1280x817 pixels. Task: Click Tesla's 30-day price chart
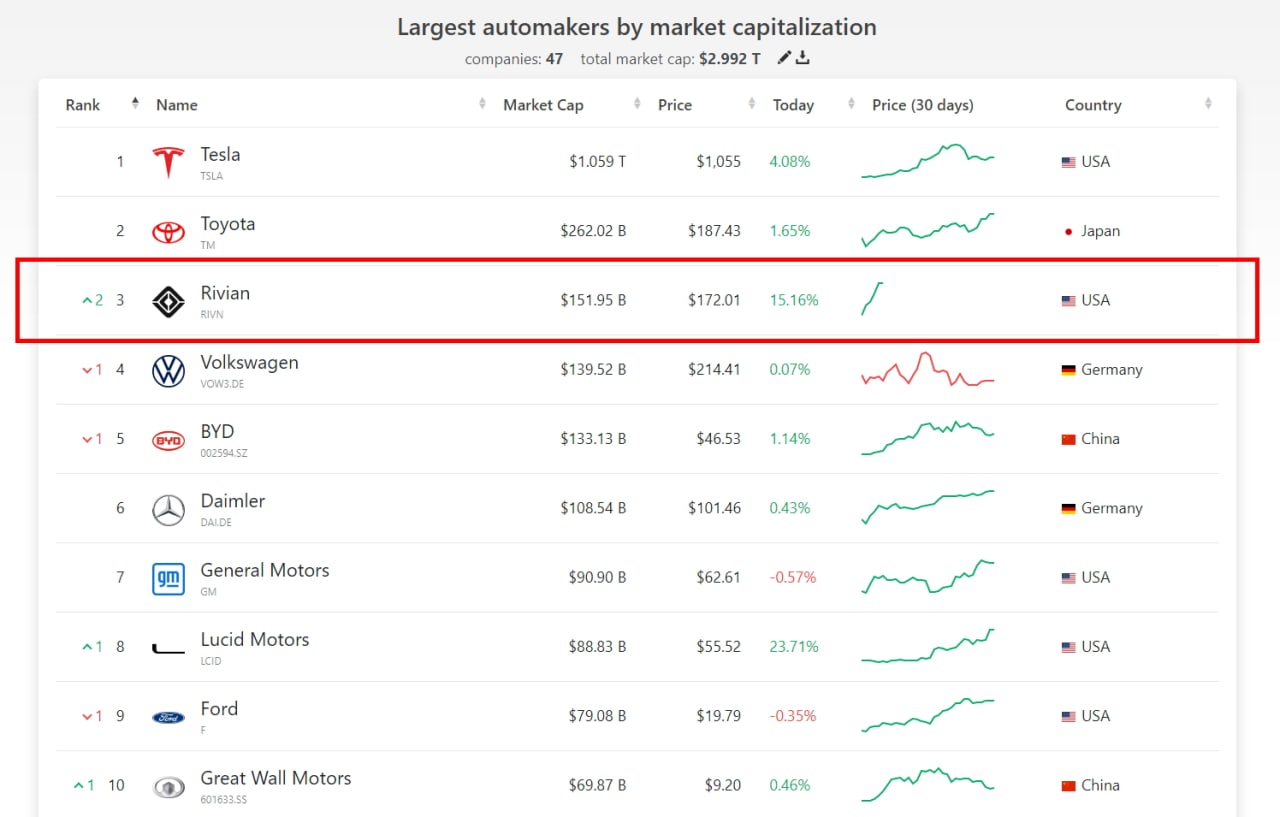click(928, 161)
